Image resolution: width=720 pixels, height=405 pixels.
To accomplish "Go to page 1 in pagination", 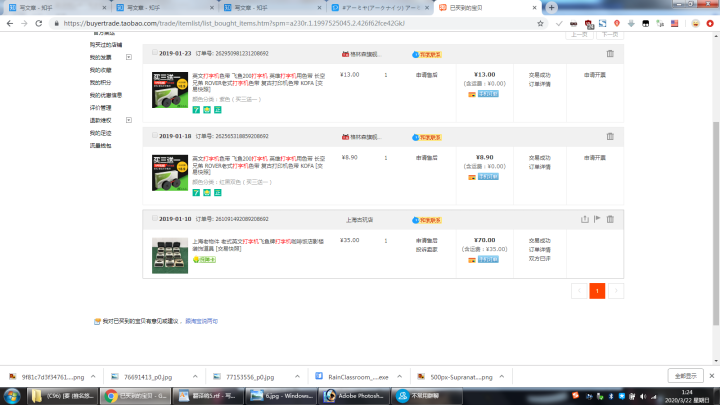I will pyautogui.click(x=597, y=291).
